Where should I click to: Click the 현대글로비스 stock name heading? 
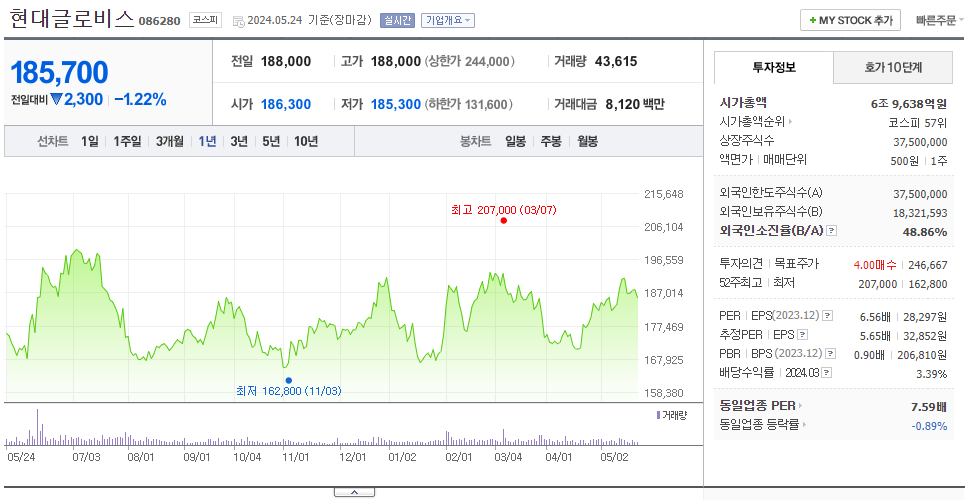coord(72,20)
